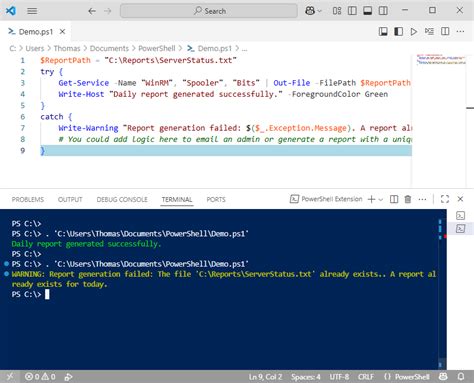Image resolution: width=474 pixels, height=383 pixels.
Task: Click the breadcrumb ellipsis symbol
Action: point(244,49)
